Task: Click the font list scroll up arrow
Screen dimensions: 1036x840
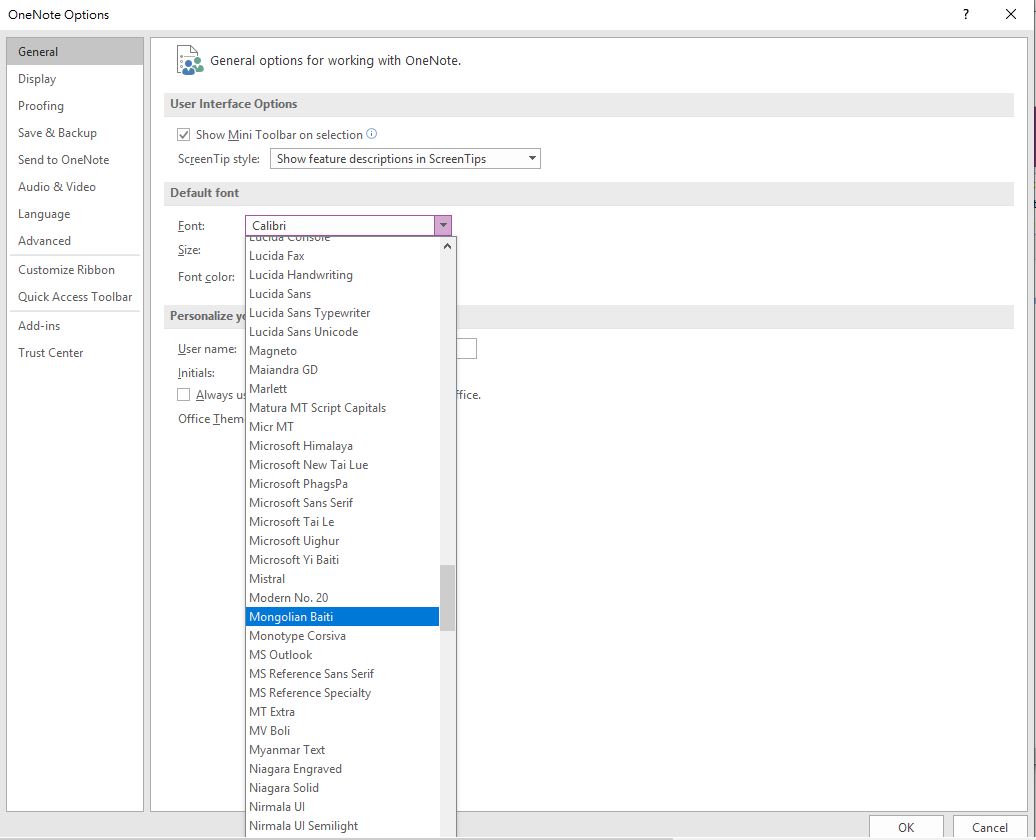Action: [x=447, y=247]
